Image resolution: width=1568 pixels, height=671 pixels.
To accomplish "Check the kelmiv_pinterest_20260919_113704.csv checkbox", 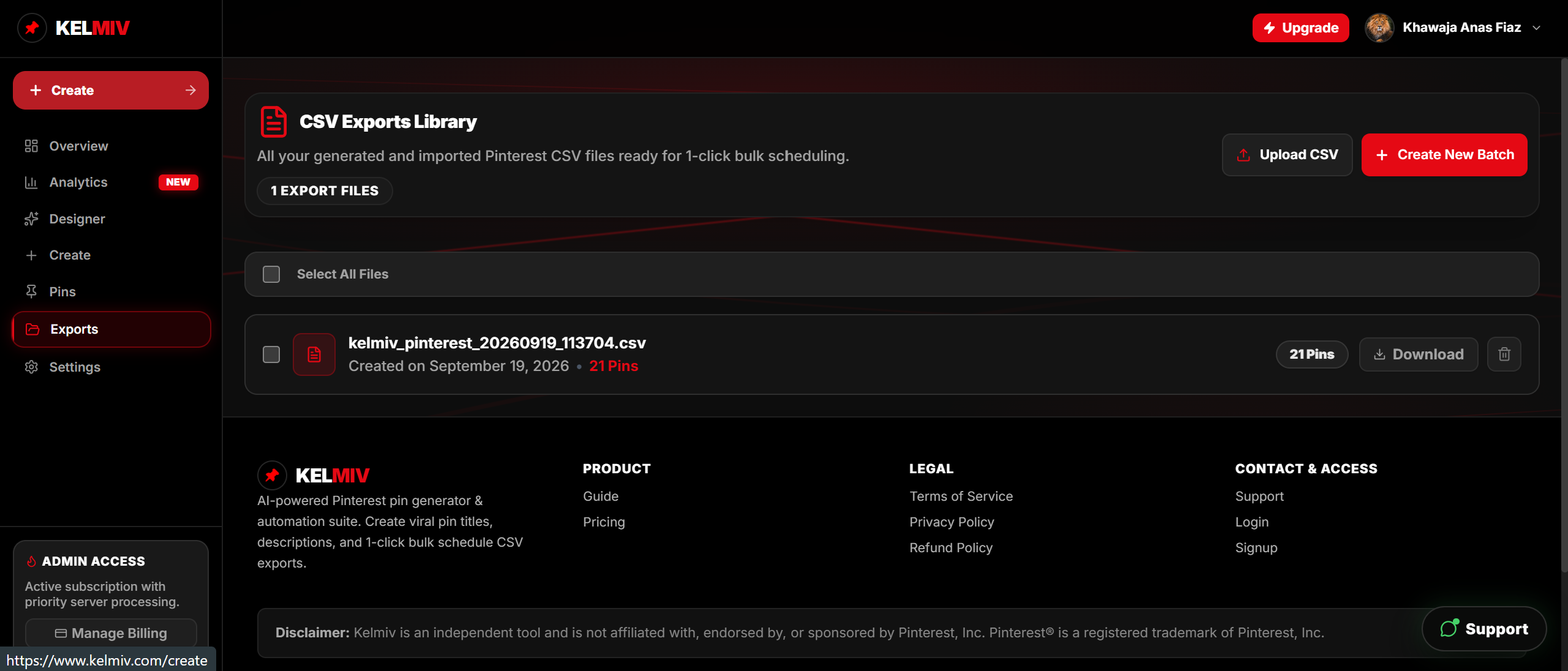I will 271,354.
